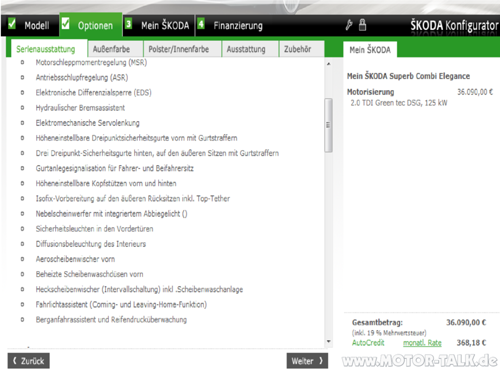Click 'Elektromechanische Servolenkung' entry

(x=88, y=123)
